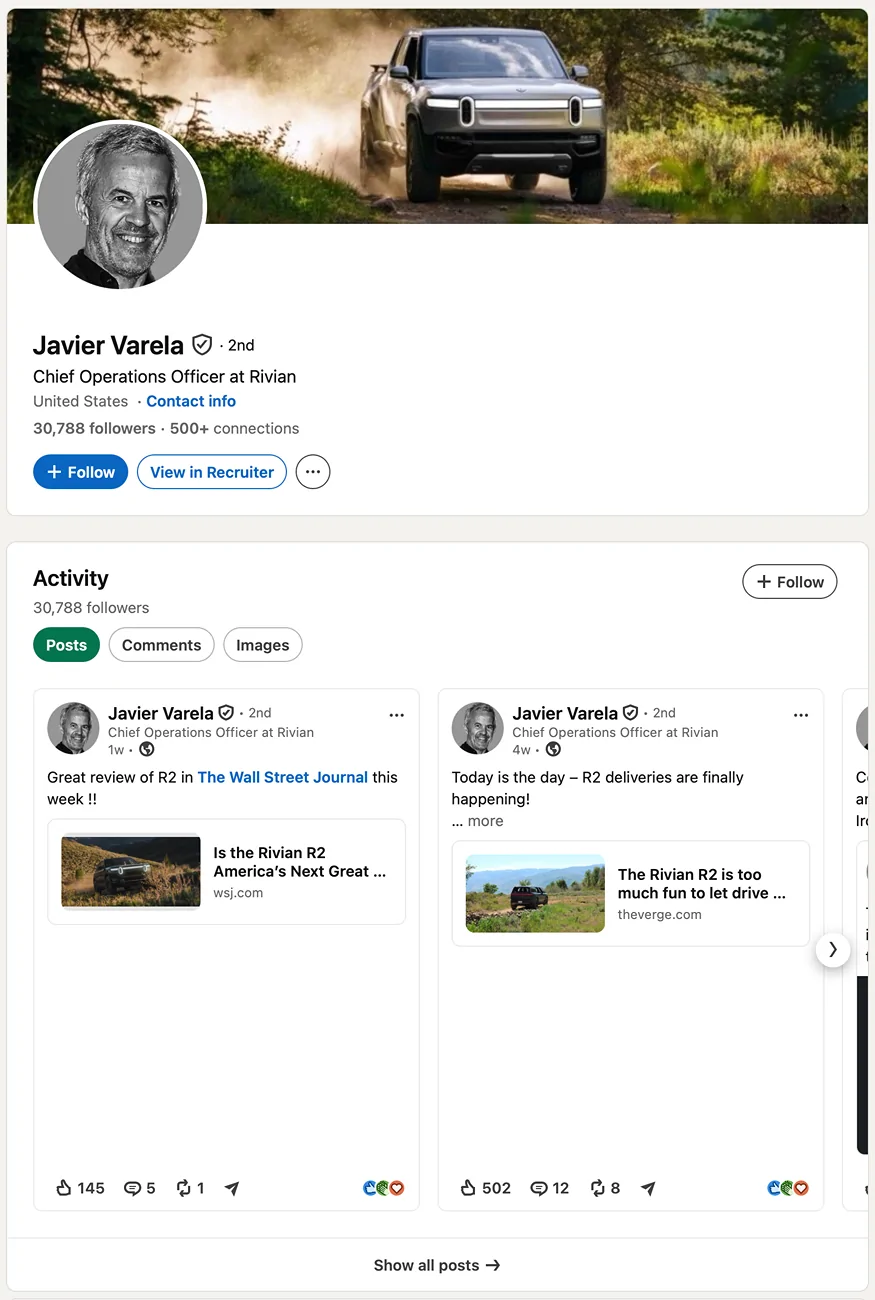This screenshot has height=1300, width=875.
Task: Expand the '… more' text on deliveries post
Action: (x=478, y=821)
